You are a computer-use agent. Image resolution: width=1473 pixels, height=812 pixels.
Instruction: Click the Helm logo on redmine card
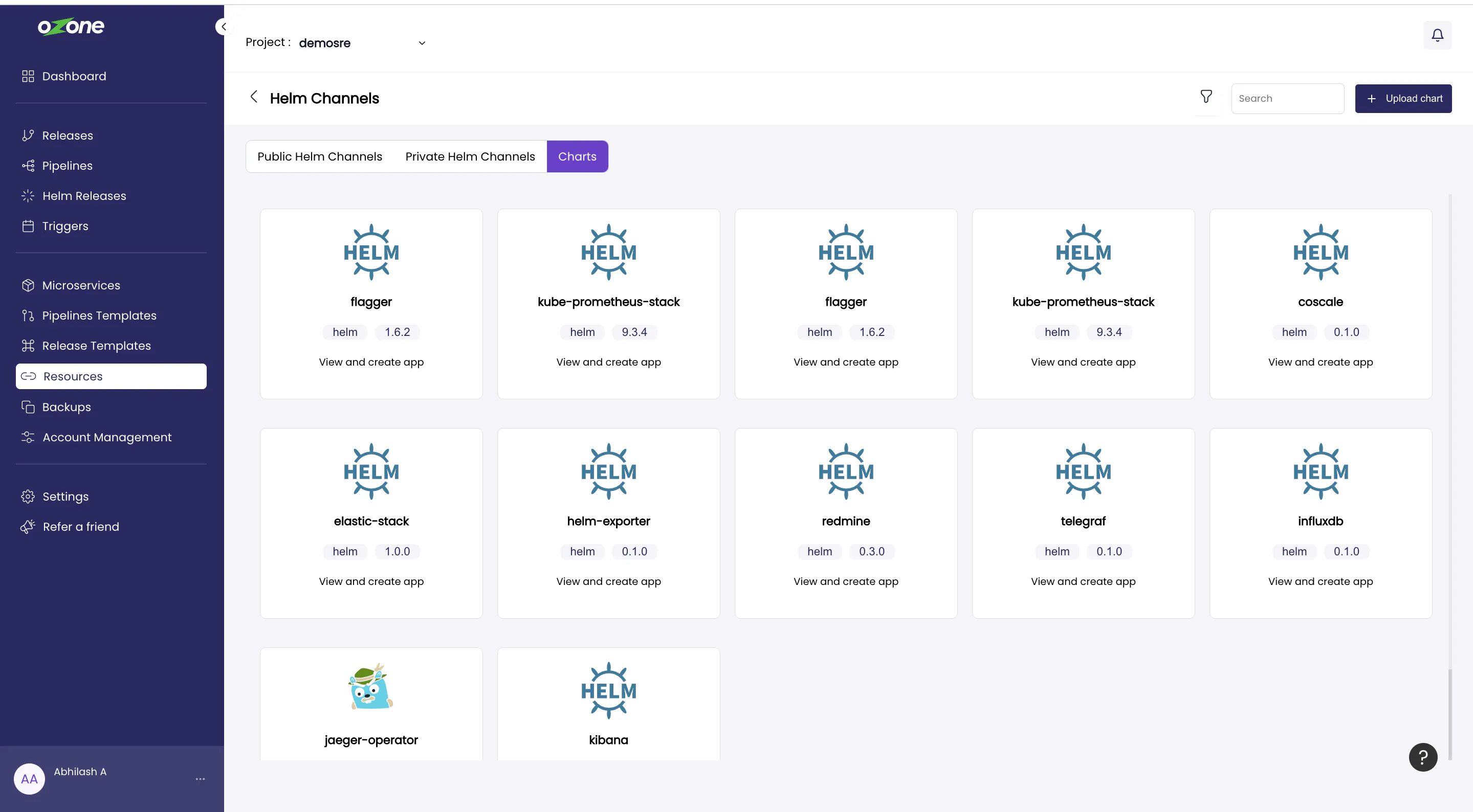(x=846, y=471)
